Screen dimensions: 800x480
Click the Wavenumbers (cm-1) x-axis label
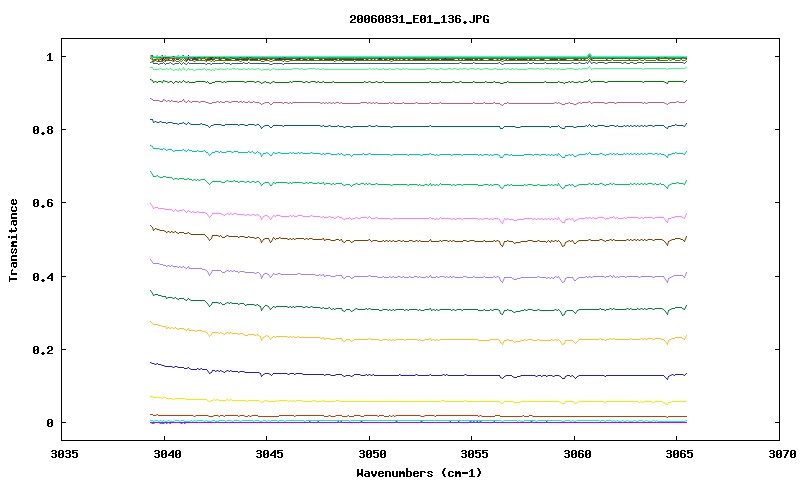(x=419, y=473)
